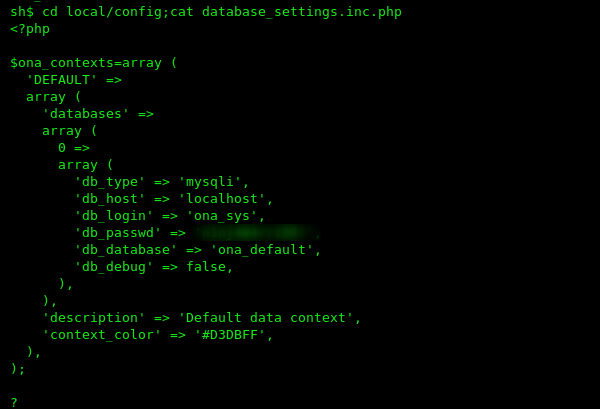Click the 'db_host' key
Viewport: 600px width, 409px height.
(110, 199)
